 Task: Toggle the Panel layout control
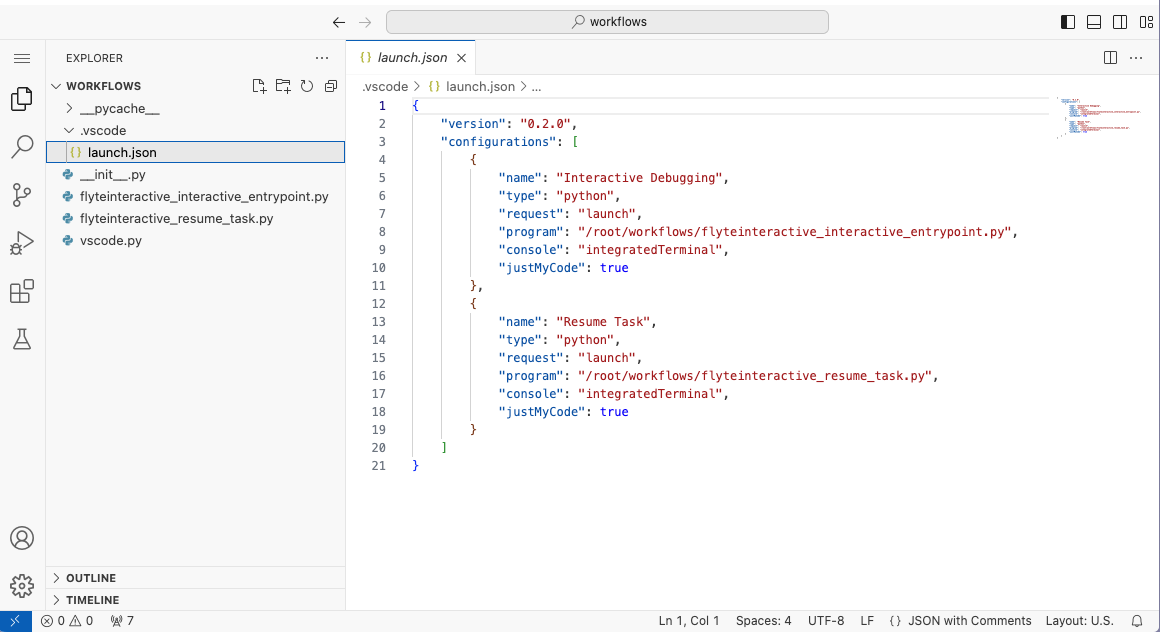[1093, 21]
